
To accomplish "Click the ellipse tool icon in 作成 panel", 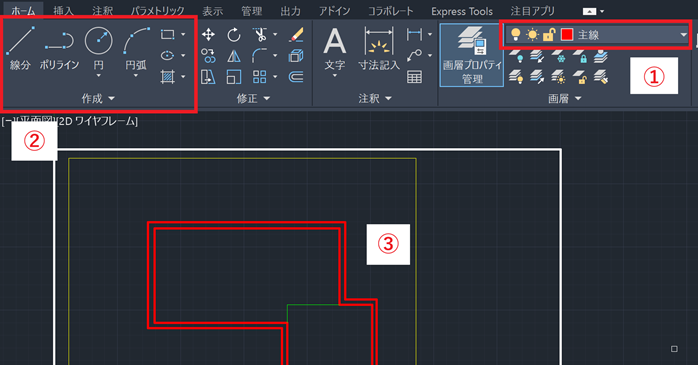I will click(167, 55).
